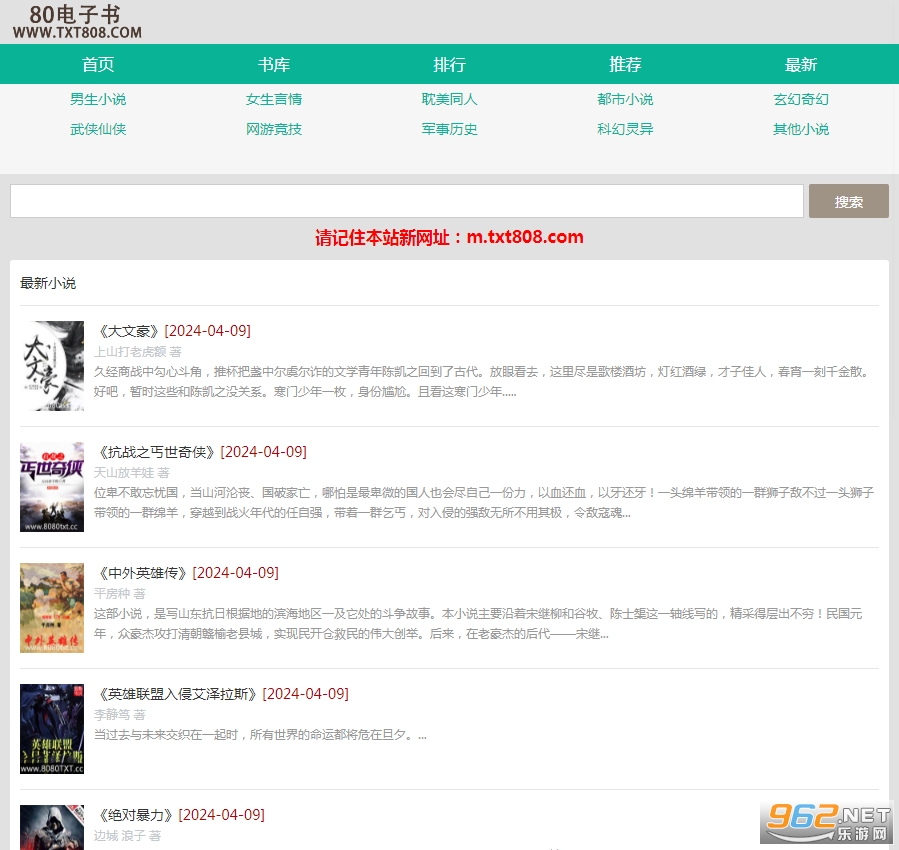Open the 书库 navigation tab

(x=274, y=65)
